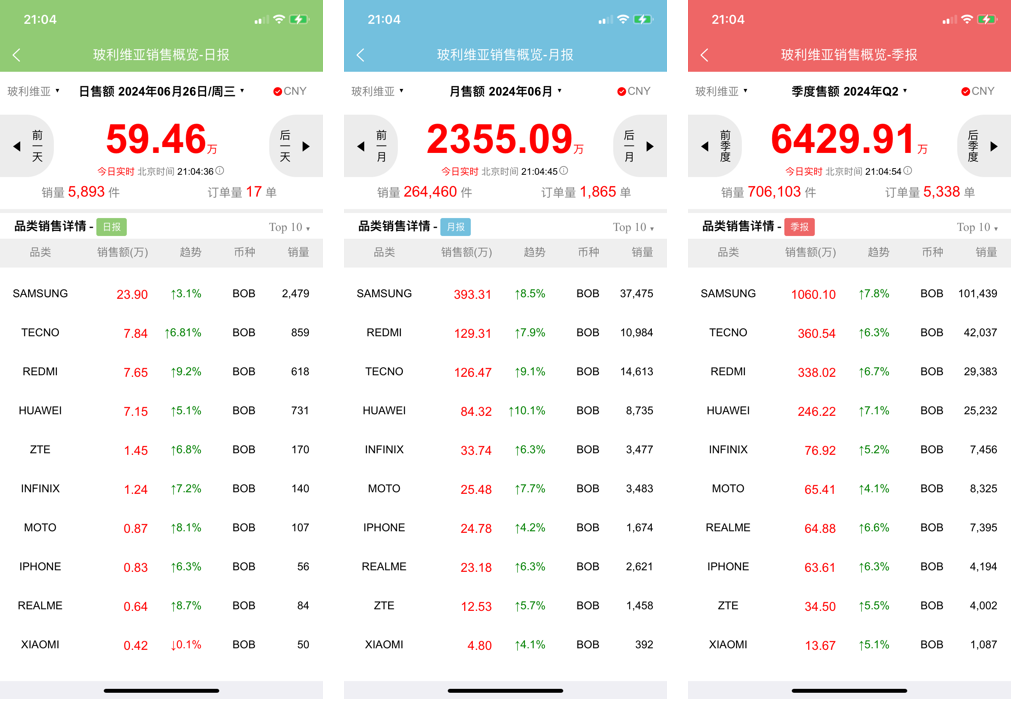Select SAMSUNG row with 1060.10 sales
This screenshot has width=1011, height=701.
click(849, 294)
